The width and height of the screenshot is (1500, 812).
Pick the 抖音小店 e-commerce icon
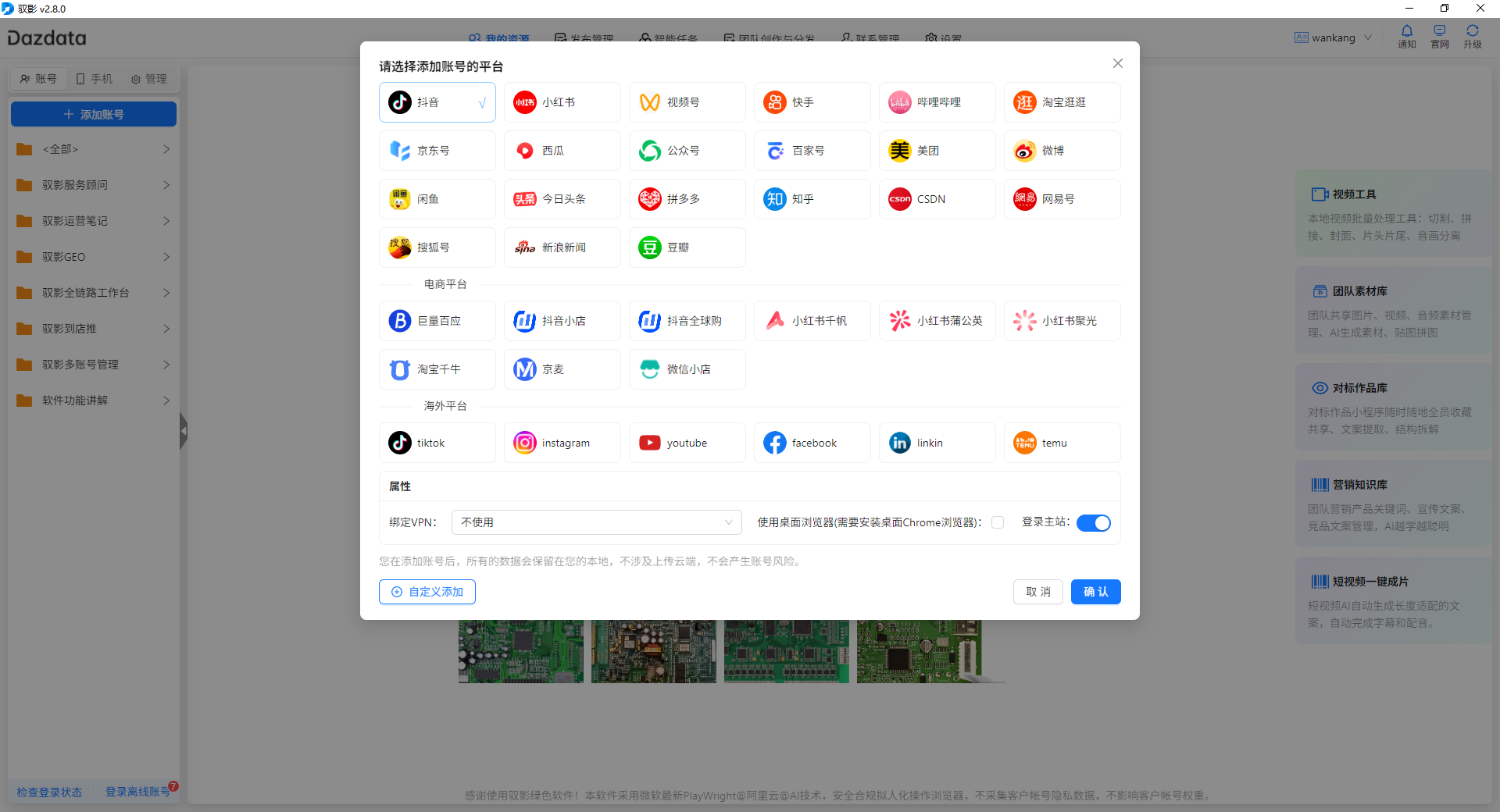[x=525, y=321]
